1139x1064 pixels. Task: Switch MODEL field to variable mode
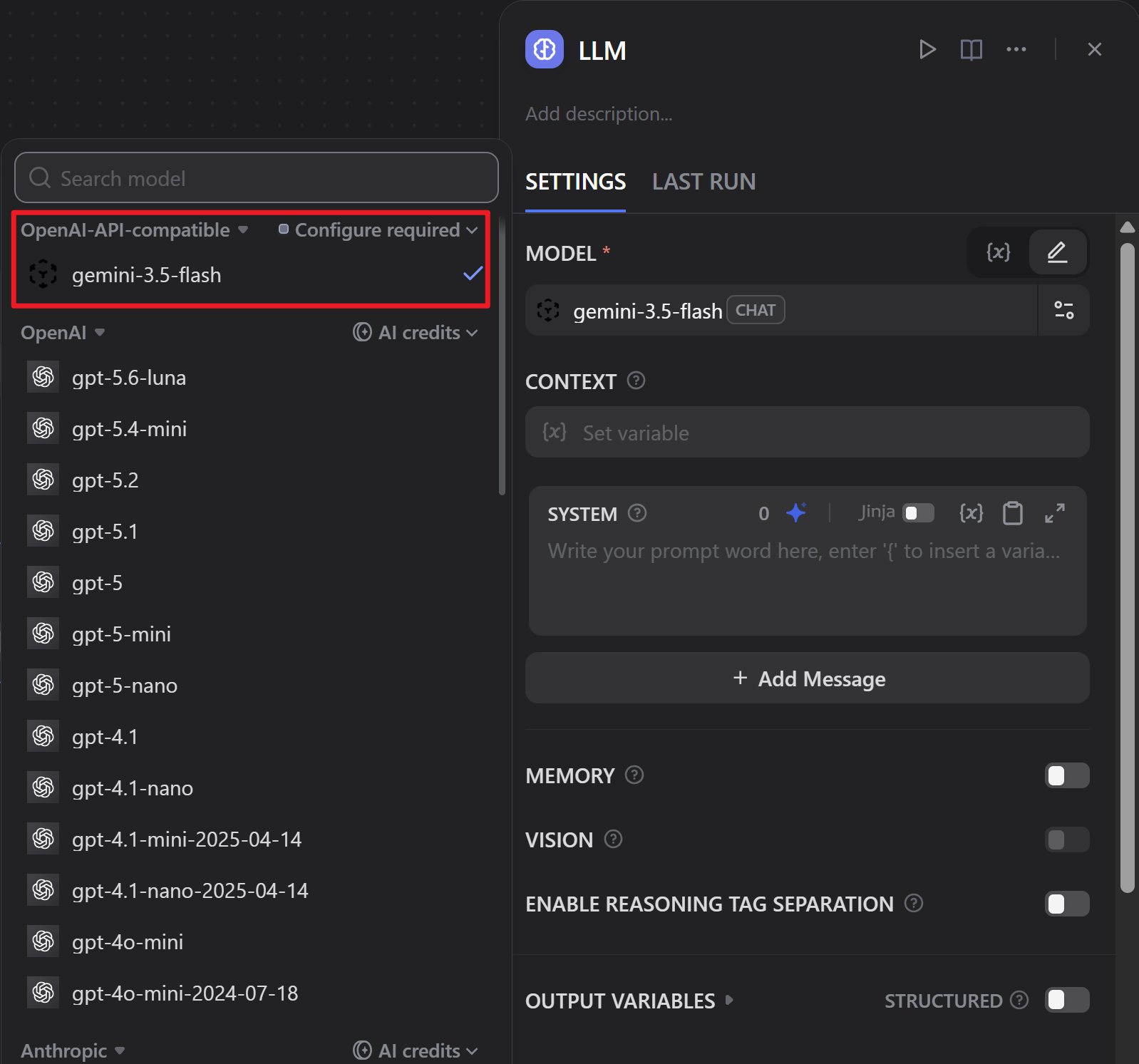pyautogui.click(x=998, y=252)
